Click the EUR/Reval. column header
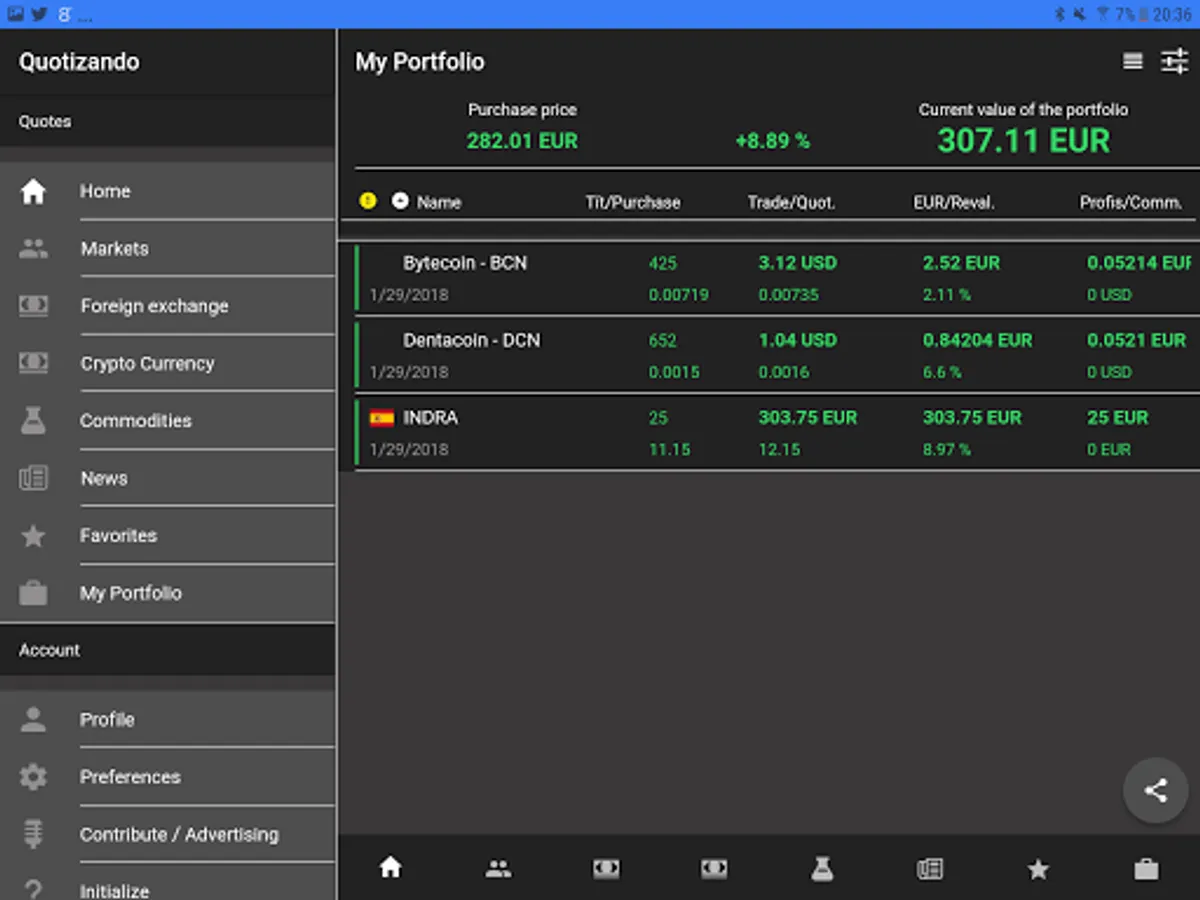The height and width of the screenshot is (900, 1200). point(954,202)
